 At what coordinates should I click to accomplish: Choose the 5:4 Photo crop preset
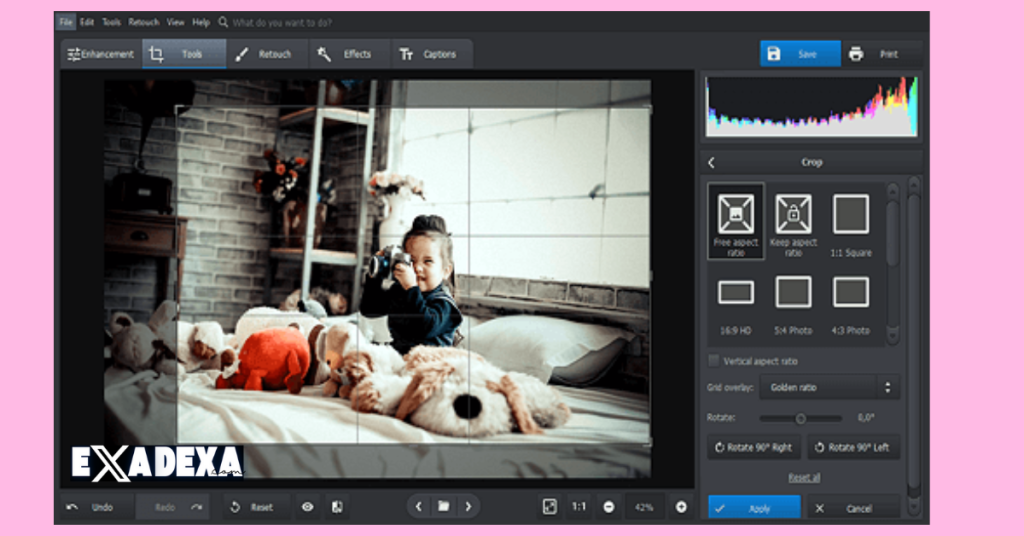coord(793,306)
